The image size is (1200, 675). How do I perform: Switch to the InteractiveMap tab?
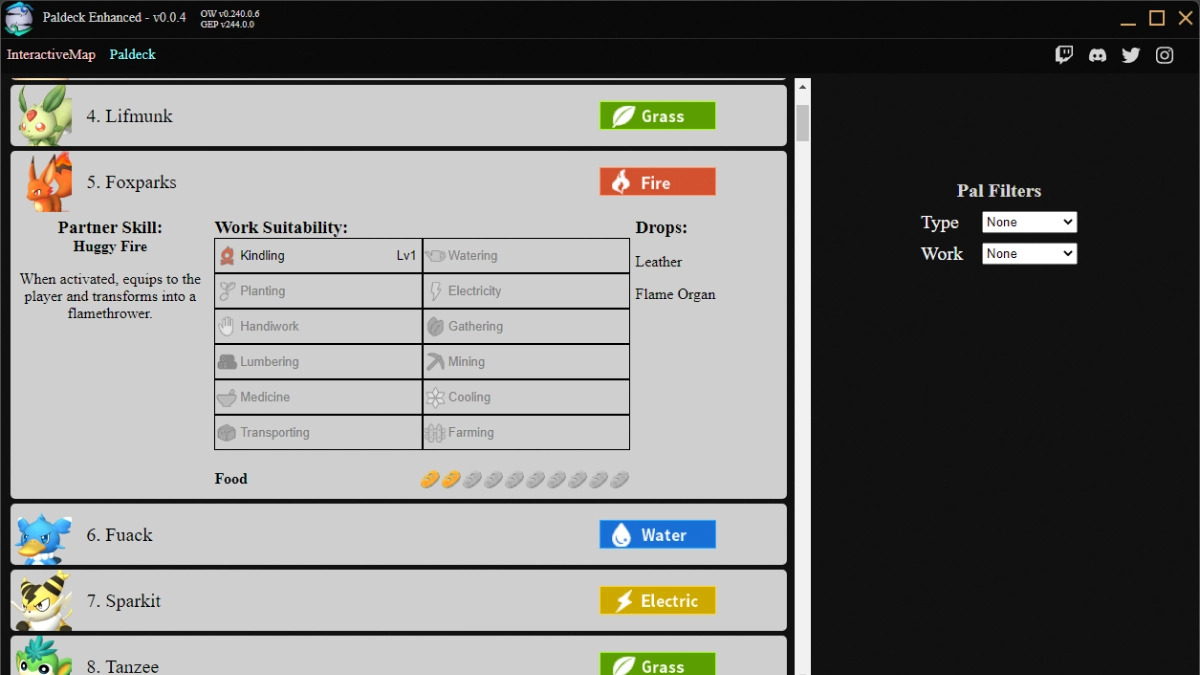click(51, 55)
